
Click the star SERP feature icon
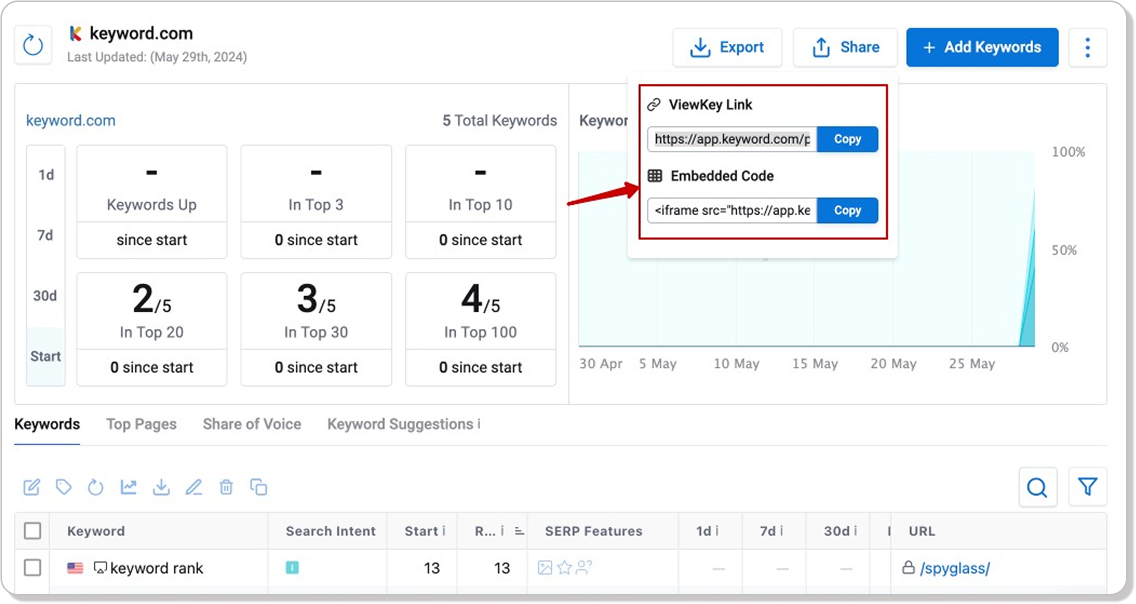564,568
